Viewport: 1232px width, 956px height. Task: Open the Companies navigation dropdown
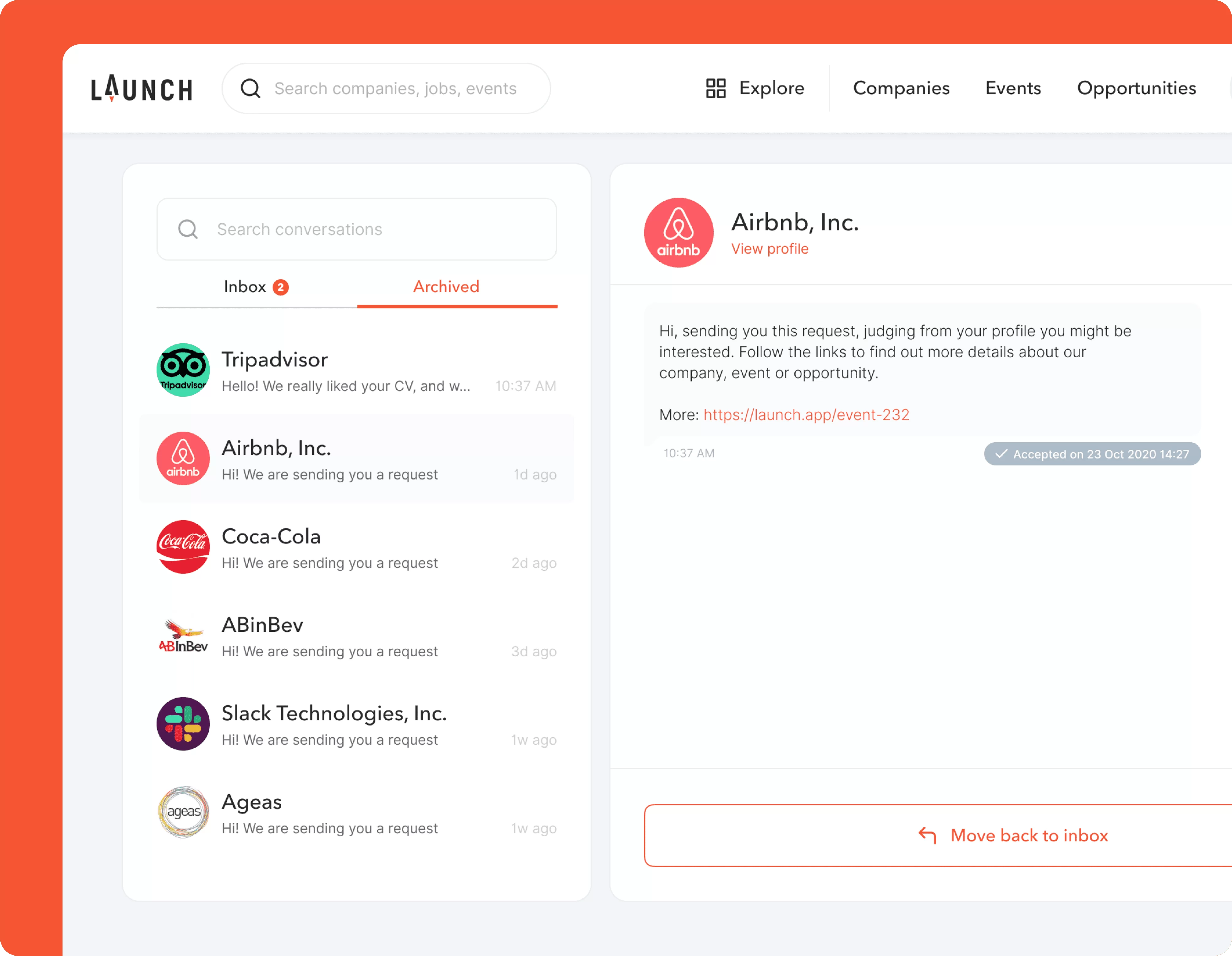click(x=900, y=88)
